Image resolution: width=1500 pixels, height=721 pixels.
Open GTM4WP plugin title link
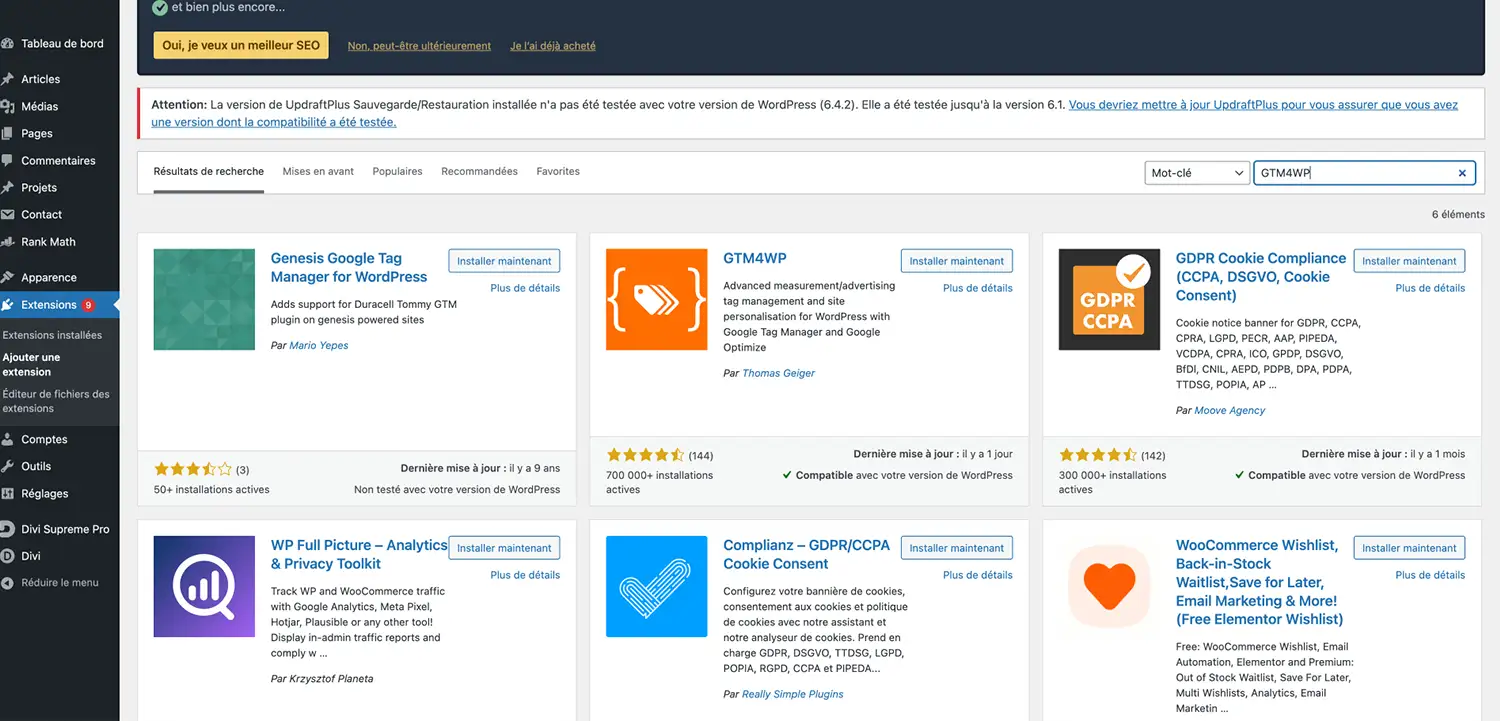click(755, 258)
